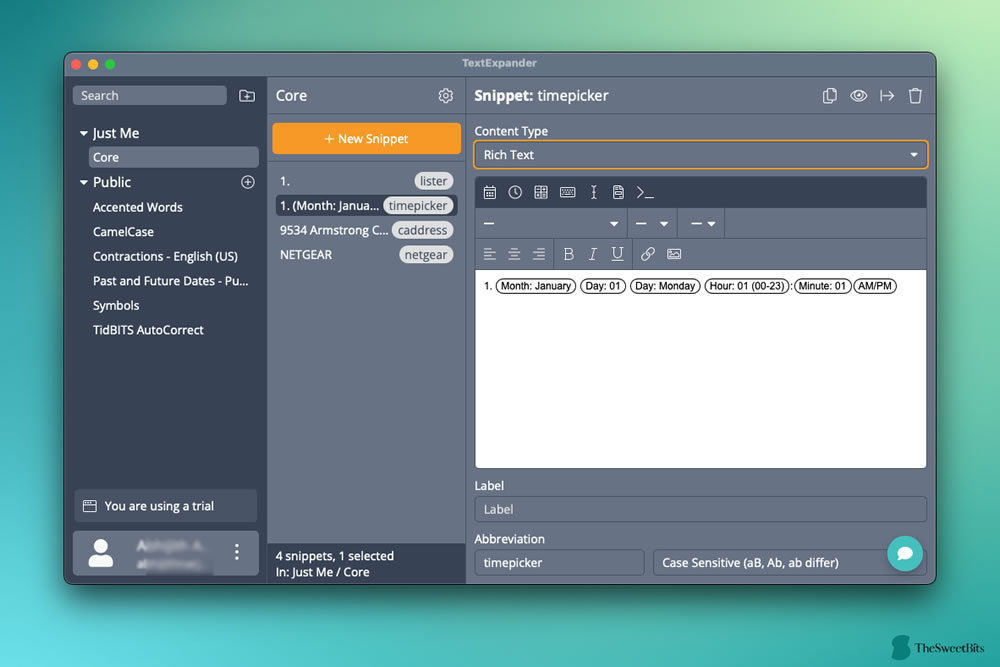The image size is (1000, 667).
Task: Insert a script snippet via the terminal prompt icon
Action: pyautogui.click(x=645, y=192)
